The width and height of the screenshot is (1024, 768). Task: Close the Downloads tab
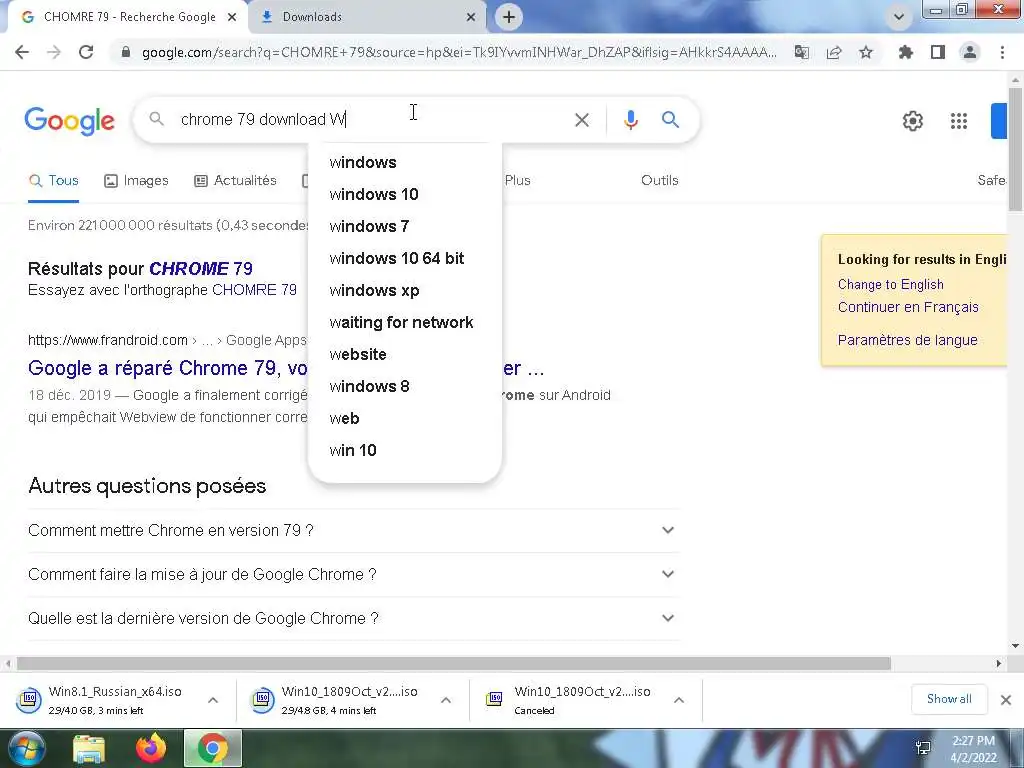[470, 17]
